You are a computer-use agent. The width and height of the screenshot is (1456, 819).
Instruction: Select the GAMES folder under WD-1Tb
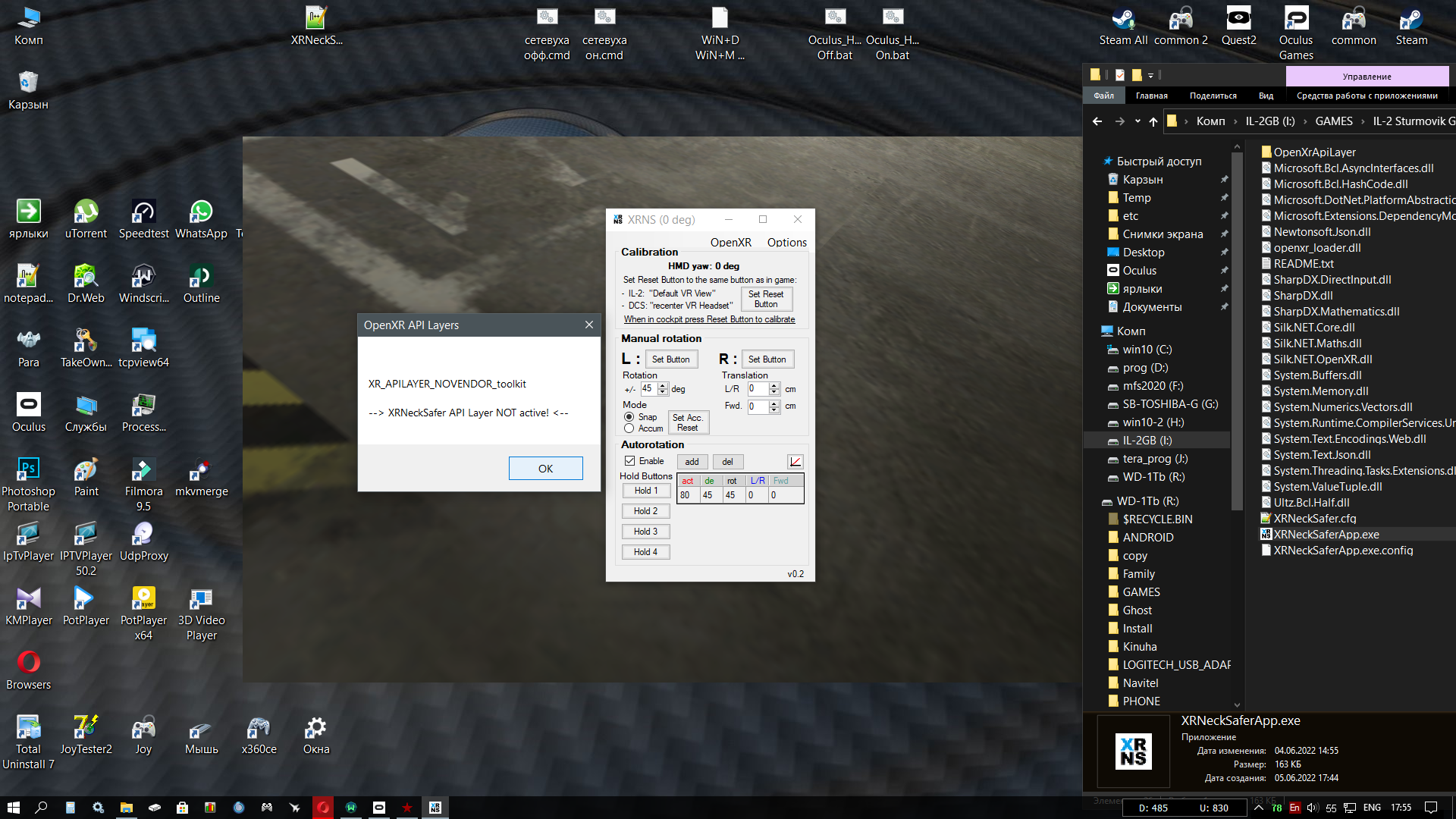click(x=1141, y=592)
